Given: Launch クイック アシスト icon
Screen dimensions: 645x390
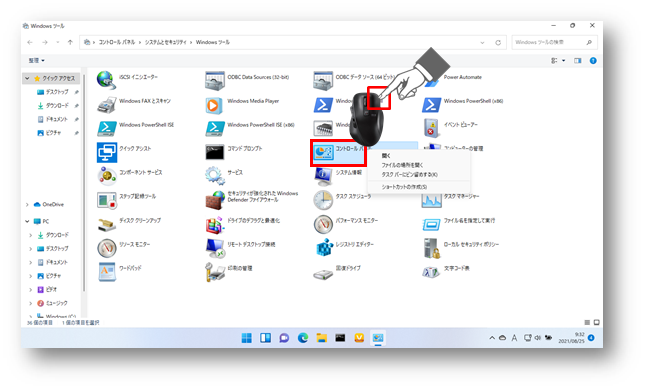Looking at the screenshot, I should coord(107,152).
